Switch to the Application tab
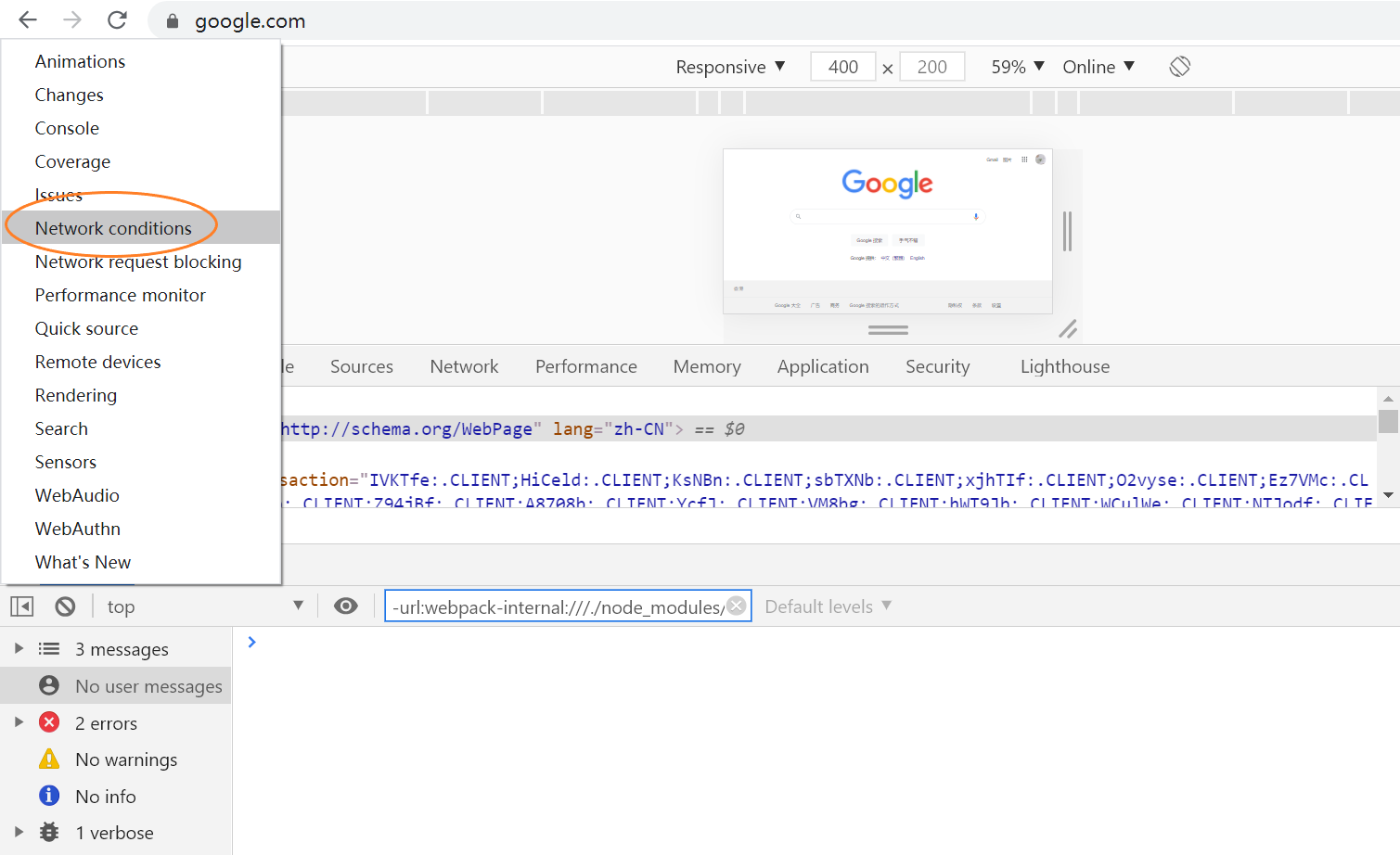 [823, 366]
